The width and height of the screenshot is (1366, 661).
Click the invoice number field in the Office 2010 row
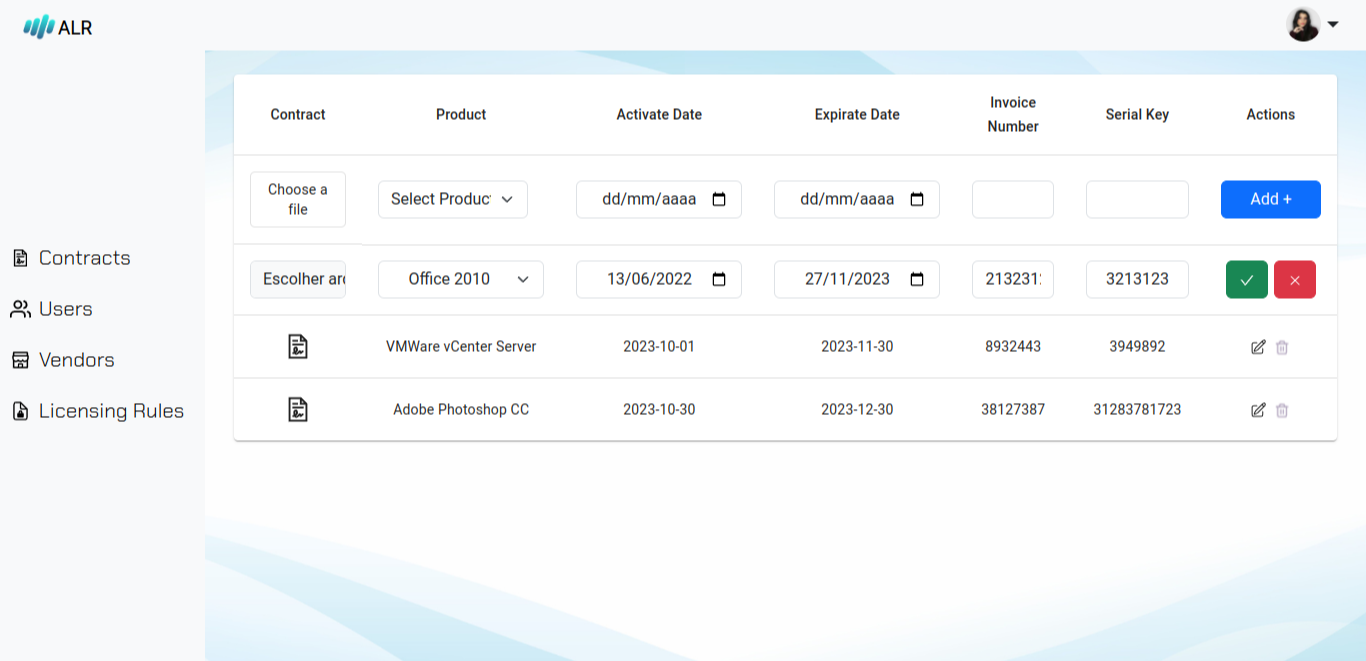[1013, 279]
